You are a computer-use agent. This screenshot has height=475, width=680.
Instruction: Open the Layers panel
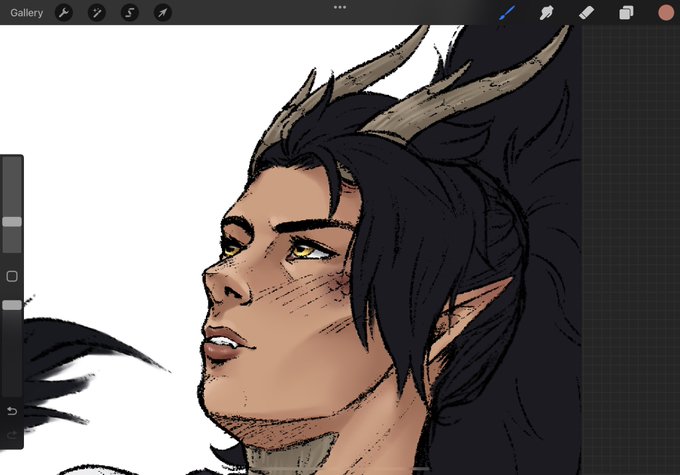(626, 13)
